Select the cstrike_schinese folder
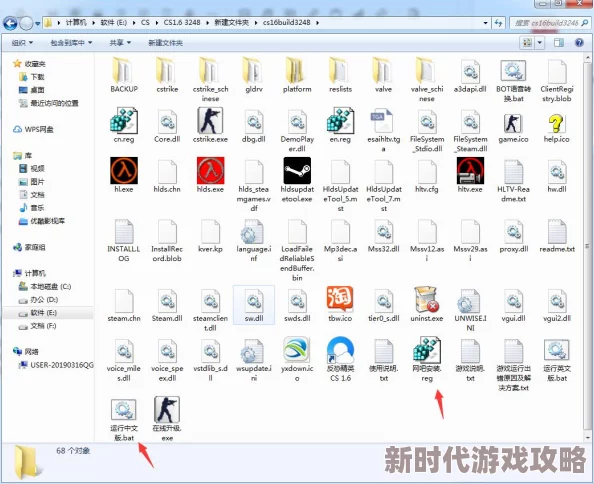594x484 pixels. pyautogui.click(x=210, y=80)
